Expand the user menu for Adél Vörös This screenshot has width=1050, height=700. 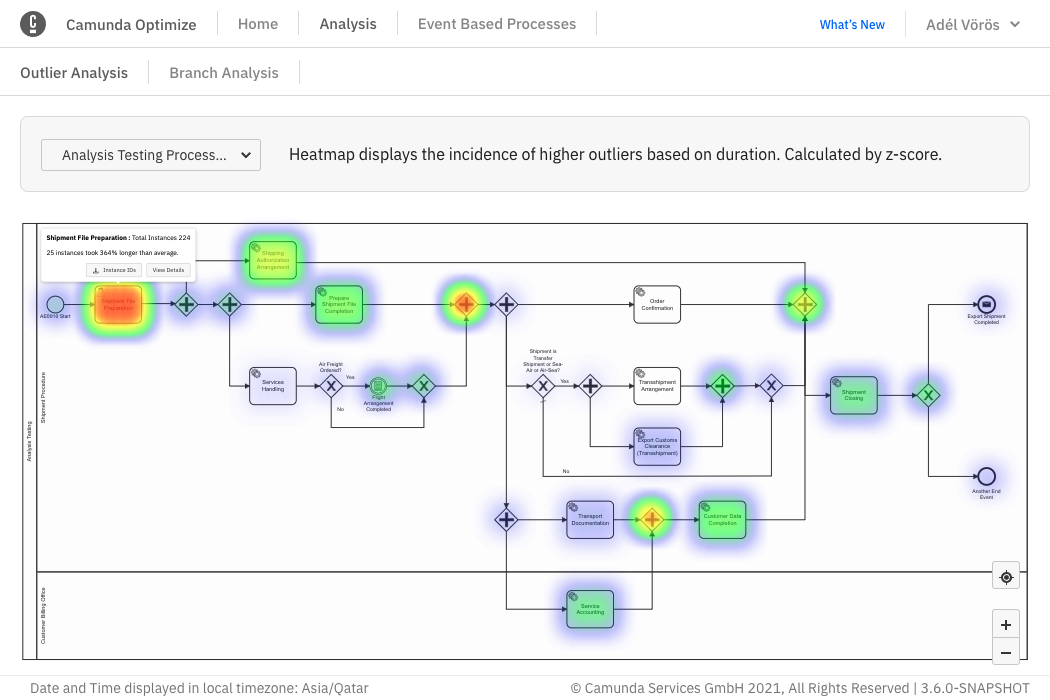click(x=971, y=23)
